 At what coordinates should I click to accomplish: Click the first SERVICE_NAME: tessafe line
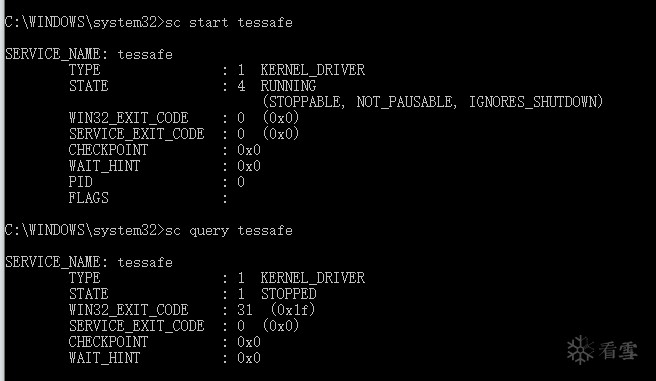(89, 54)
